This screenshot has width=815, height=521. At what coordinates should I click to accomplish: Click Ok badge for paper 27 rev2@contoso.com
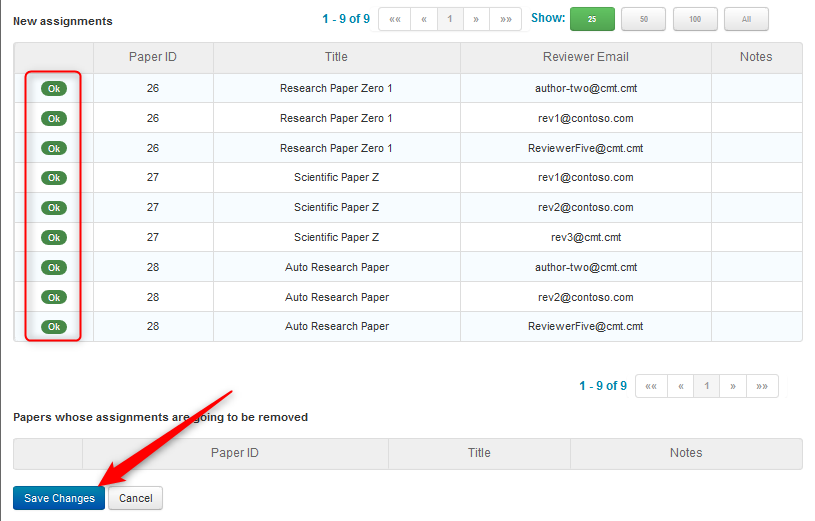click(x=54, y=208)
